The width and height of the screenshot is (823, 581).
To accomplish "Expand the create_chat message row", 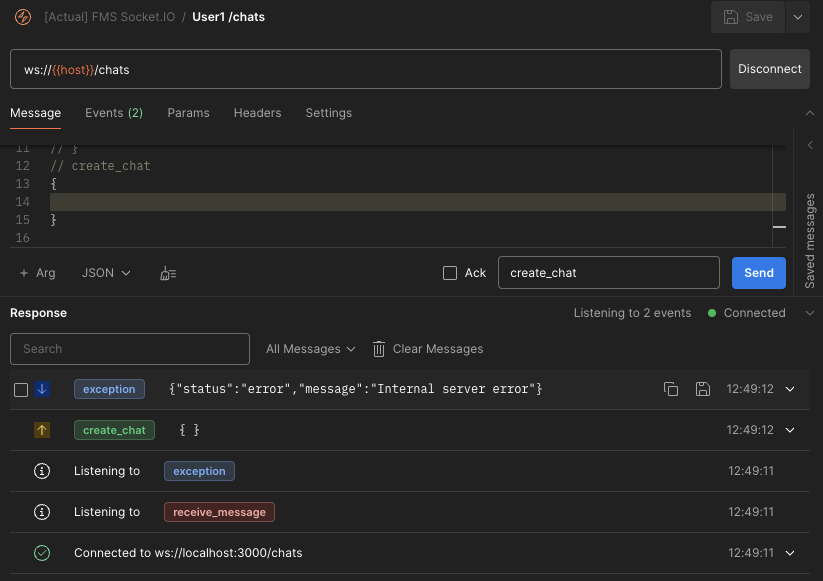I will (x=790, y=430).
